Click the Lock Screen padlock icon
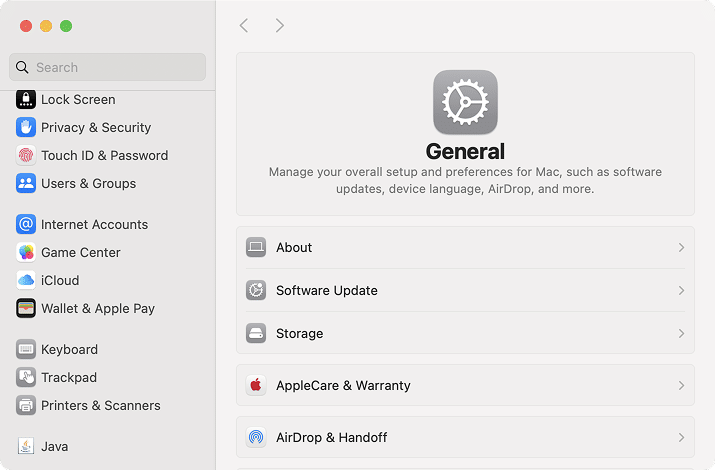Image resolution: width=715 pixels, height=470 pixels. (x=26, y=99)
